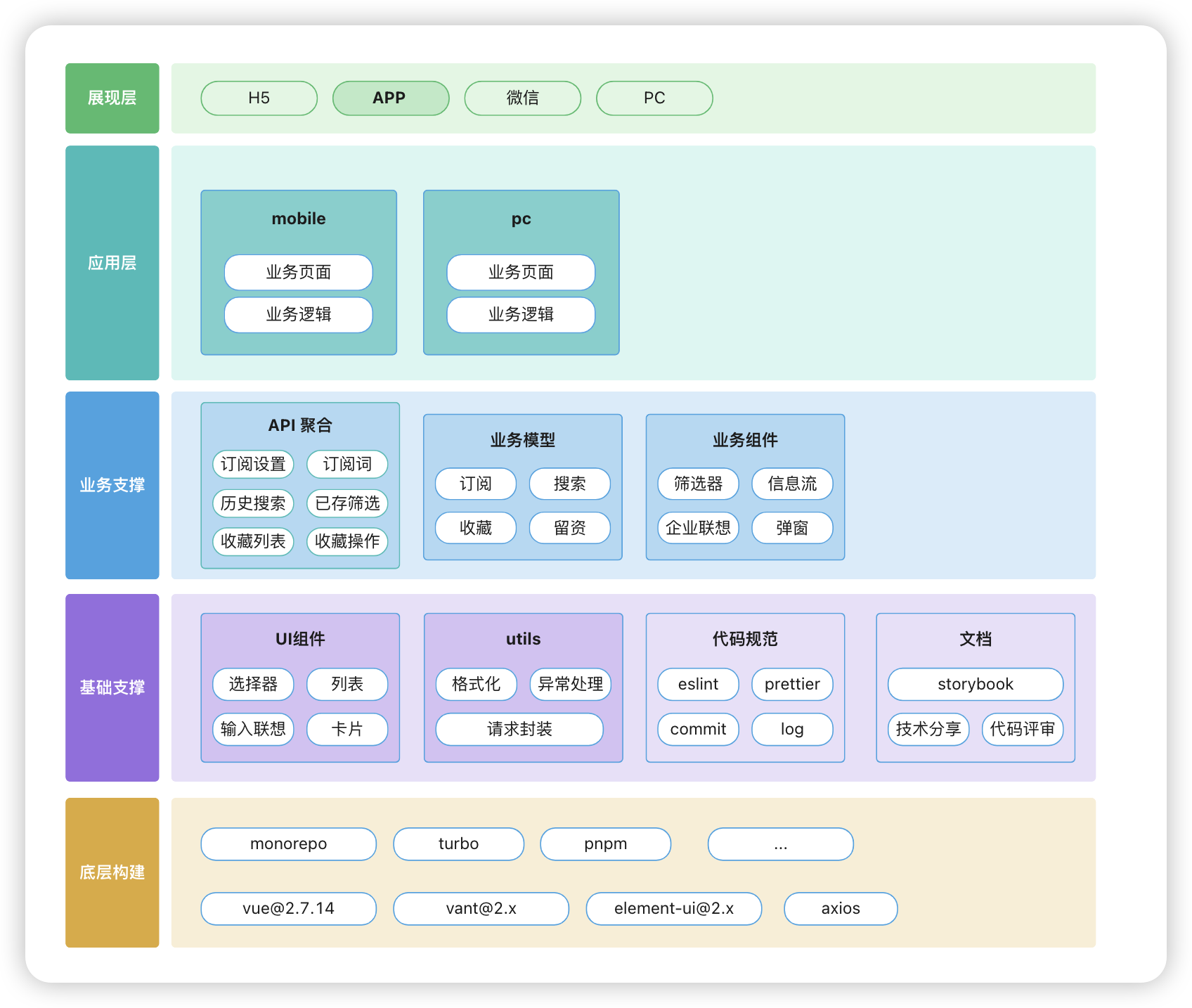1192x1008 pixels.
Task: Click the 请求封装 pill
Action: (519, 729)
